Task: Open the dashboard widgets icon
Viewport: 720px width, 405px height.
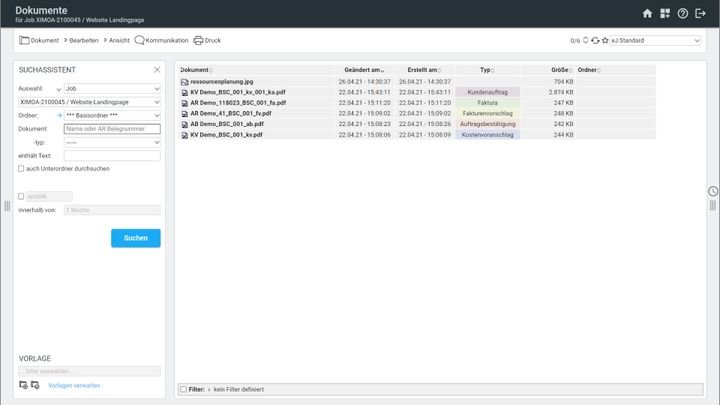Action: [x=665, y=13]
